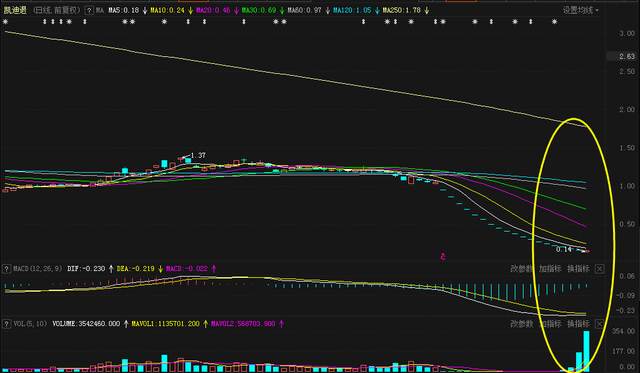Select the MA250 moving average label
Screen dimensions: 640x373
(x=402, y=11)
